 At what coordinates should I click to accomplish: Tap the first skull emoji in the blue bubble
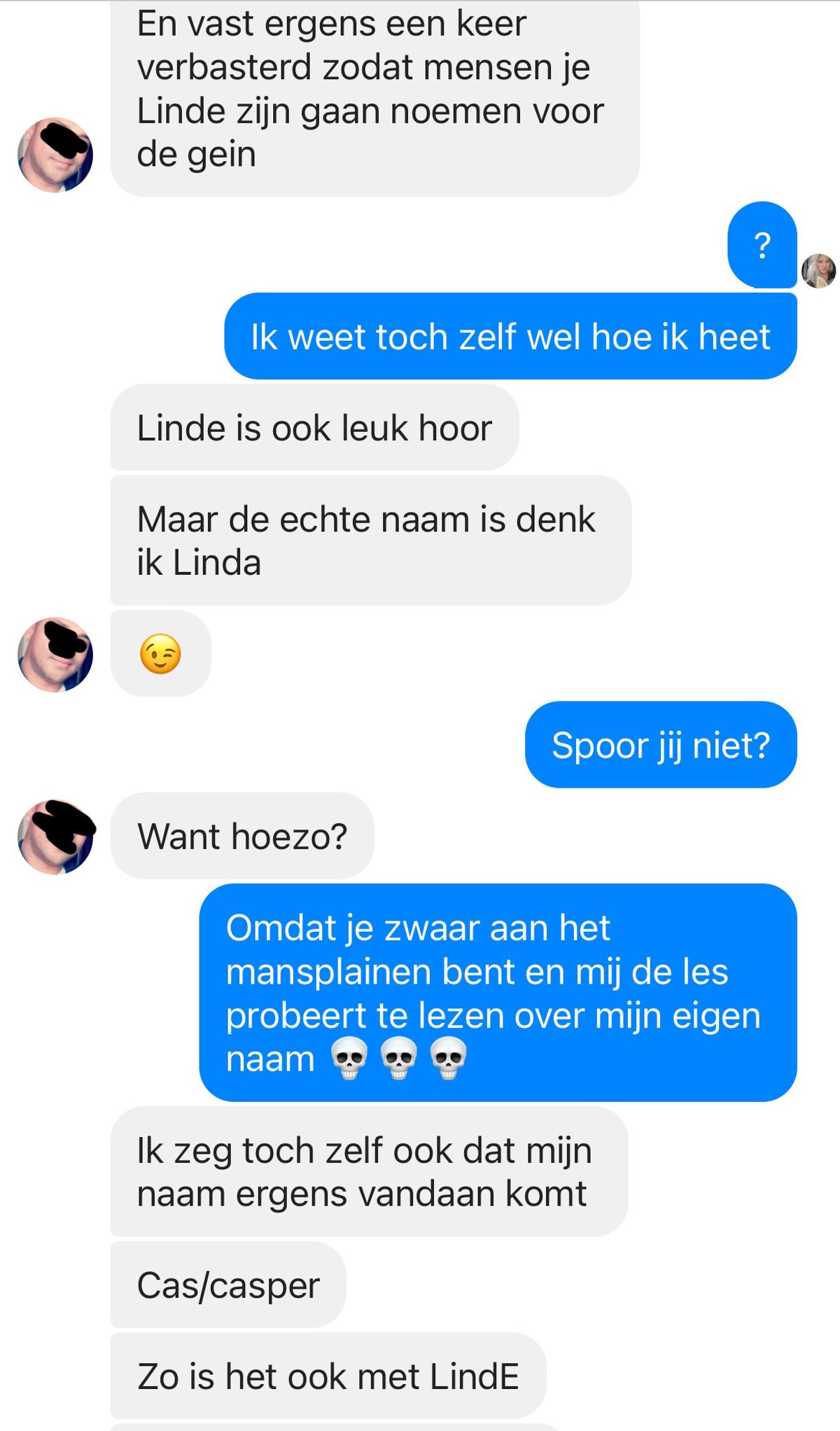coord(349,1058)
